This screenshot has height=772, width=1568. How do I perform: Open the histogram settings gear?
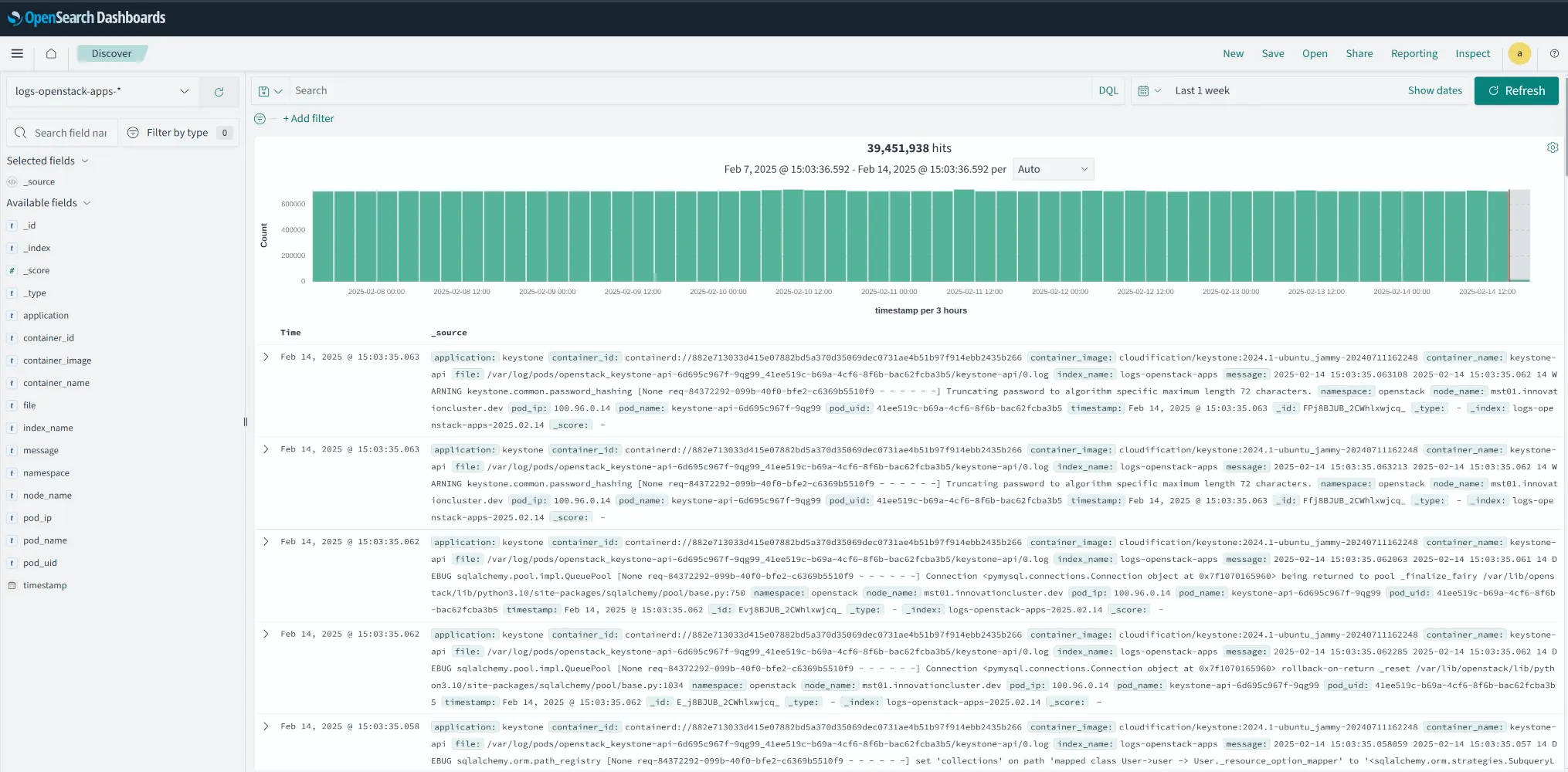pos(1553,147)
